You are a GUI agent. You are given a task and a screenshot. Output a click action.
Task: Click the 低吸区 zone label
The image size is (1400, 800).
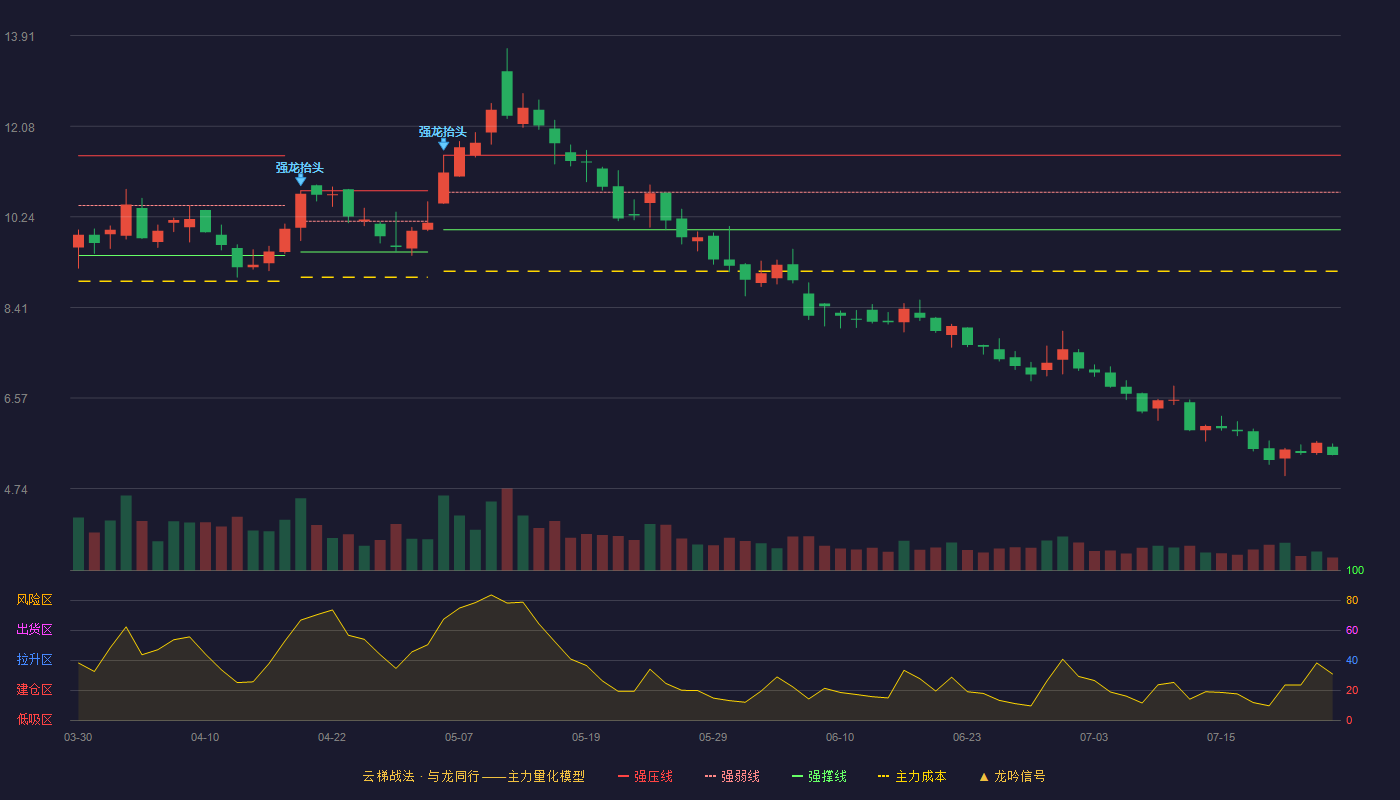point(34,719)
